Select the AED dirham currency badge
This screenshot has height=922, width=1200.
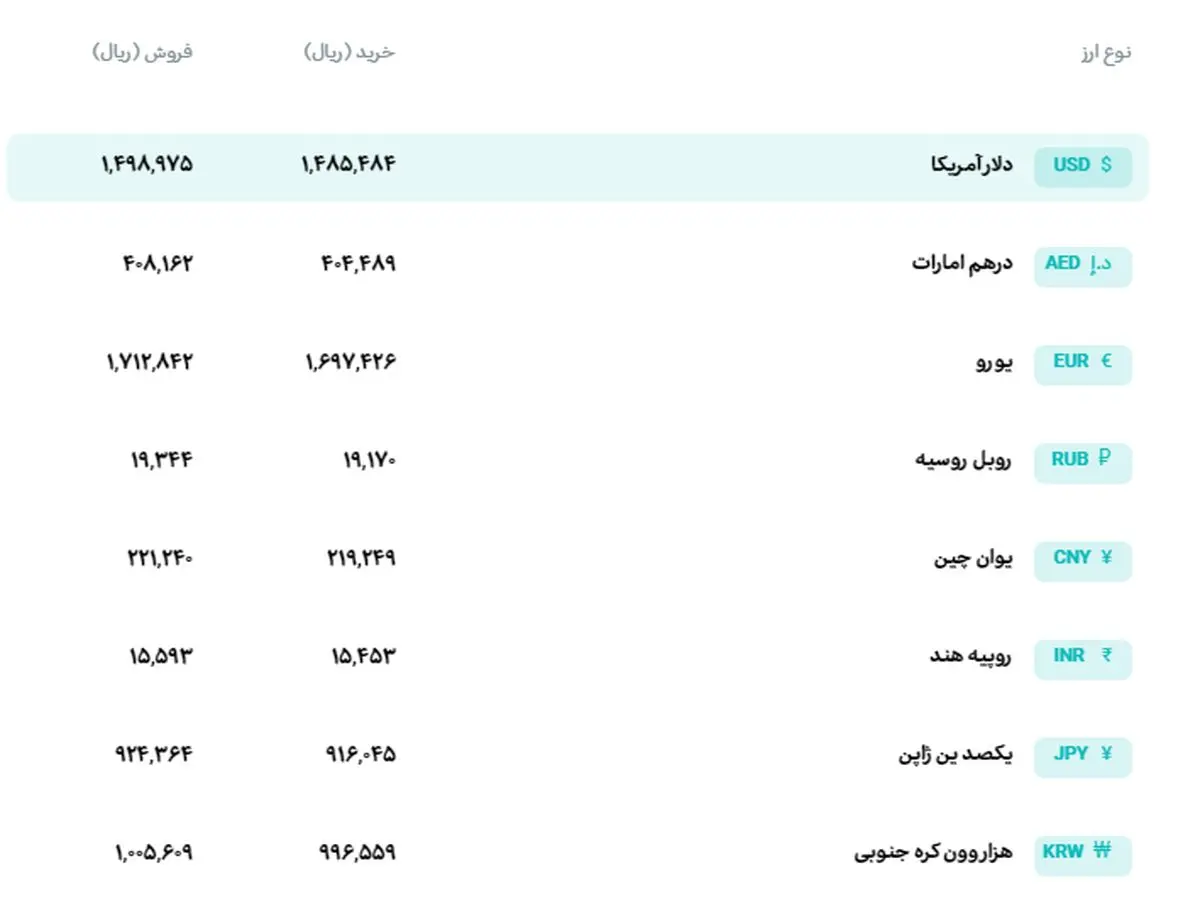coord(1083,265)
